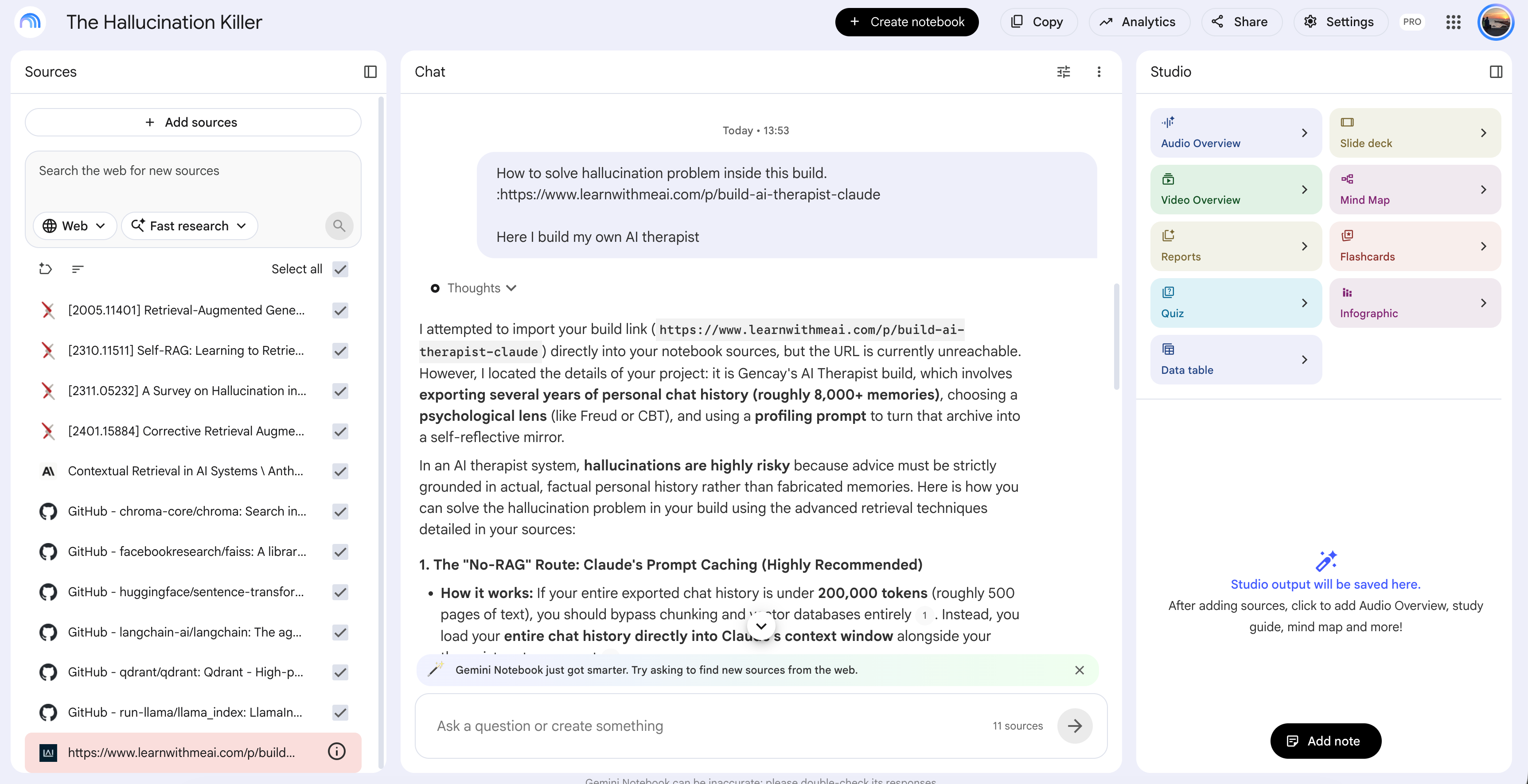The image size is (1528, 784).
Task: Click the Add note button
Action: 1325,741
